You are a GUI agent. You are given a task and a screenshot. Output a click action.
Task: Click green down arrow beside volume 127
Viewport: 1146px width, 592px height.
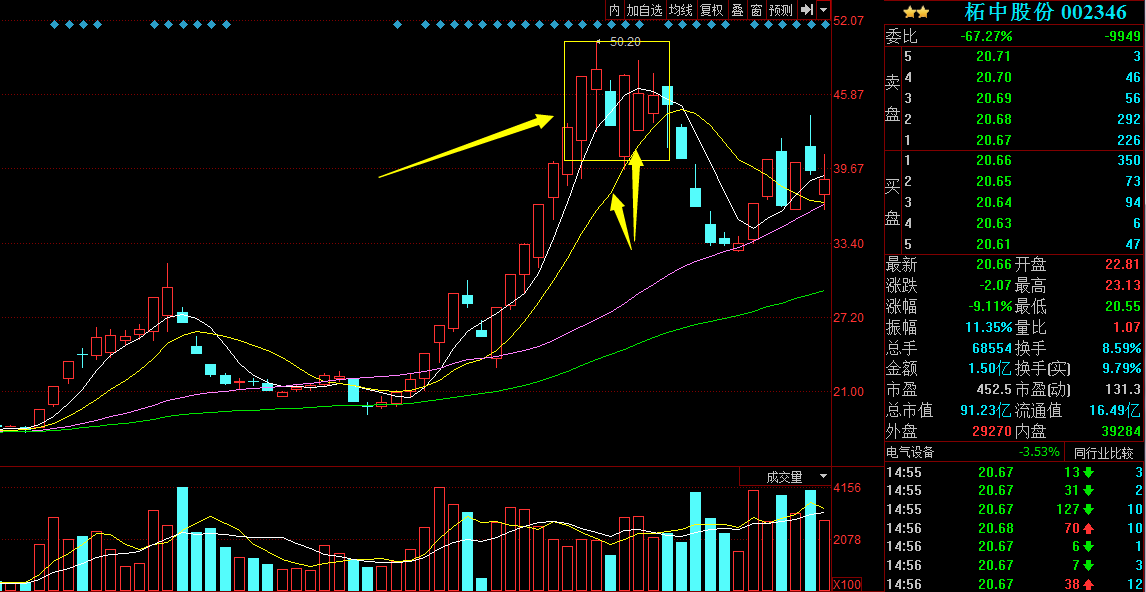point(1088,509)
